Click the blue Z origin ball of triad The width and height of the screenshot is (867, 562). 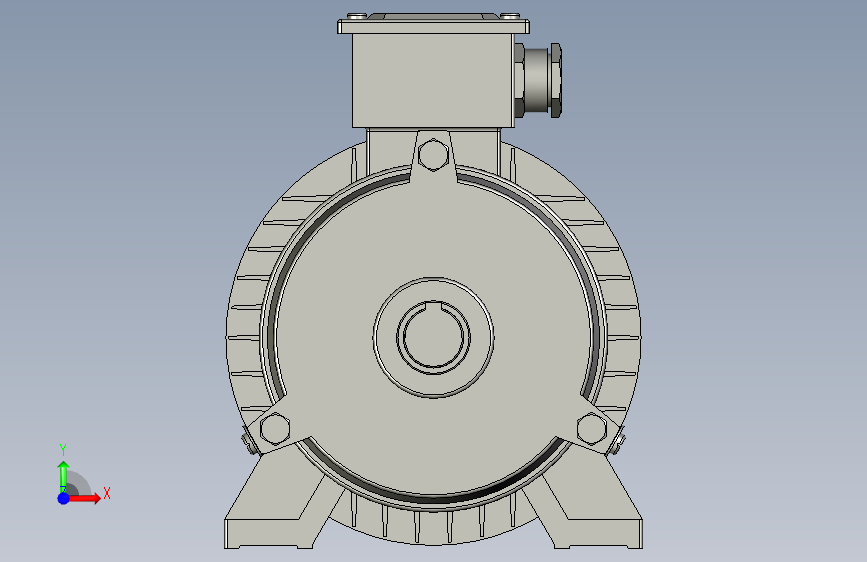[x=63, y=498]
